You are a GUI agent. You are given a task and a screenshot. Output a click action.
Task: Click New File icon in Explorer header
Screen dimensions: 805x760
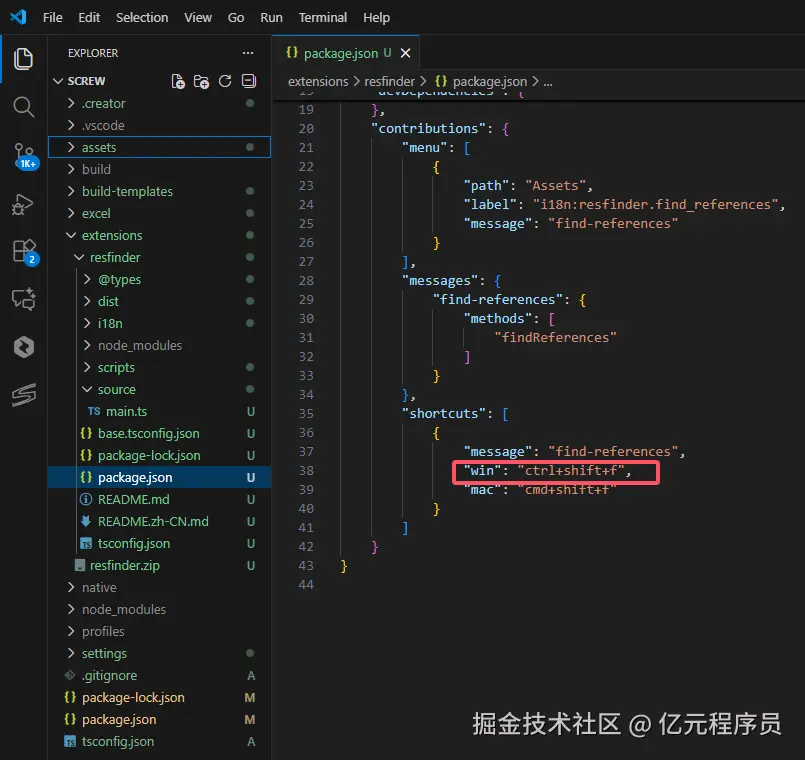coord(178,81)
